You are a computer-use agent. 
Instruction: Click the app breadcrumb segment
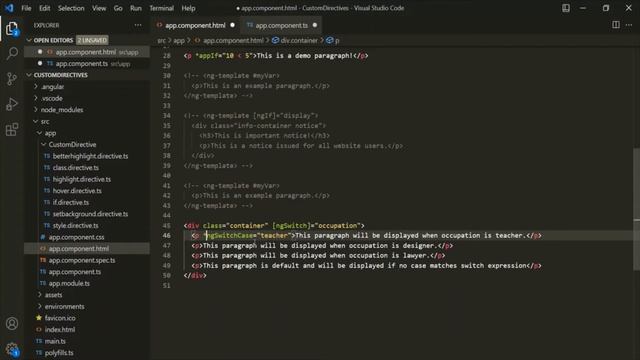click(179, 40)
